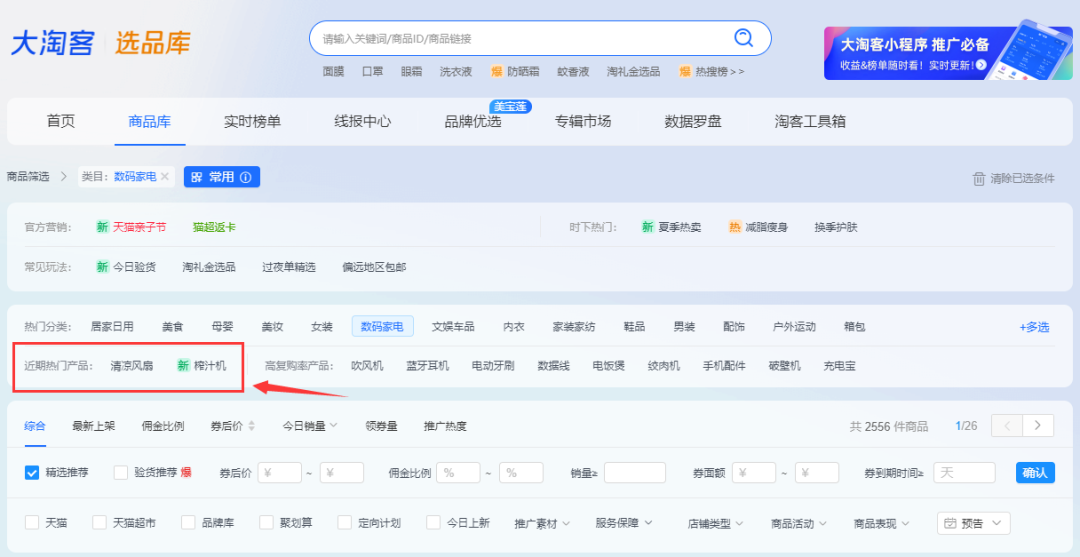This screenshot has height=557, width=1080.
Task: Remove the 数码家电 category filter tag
Action: click(x=165, y=177)
